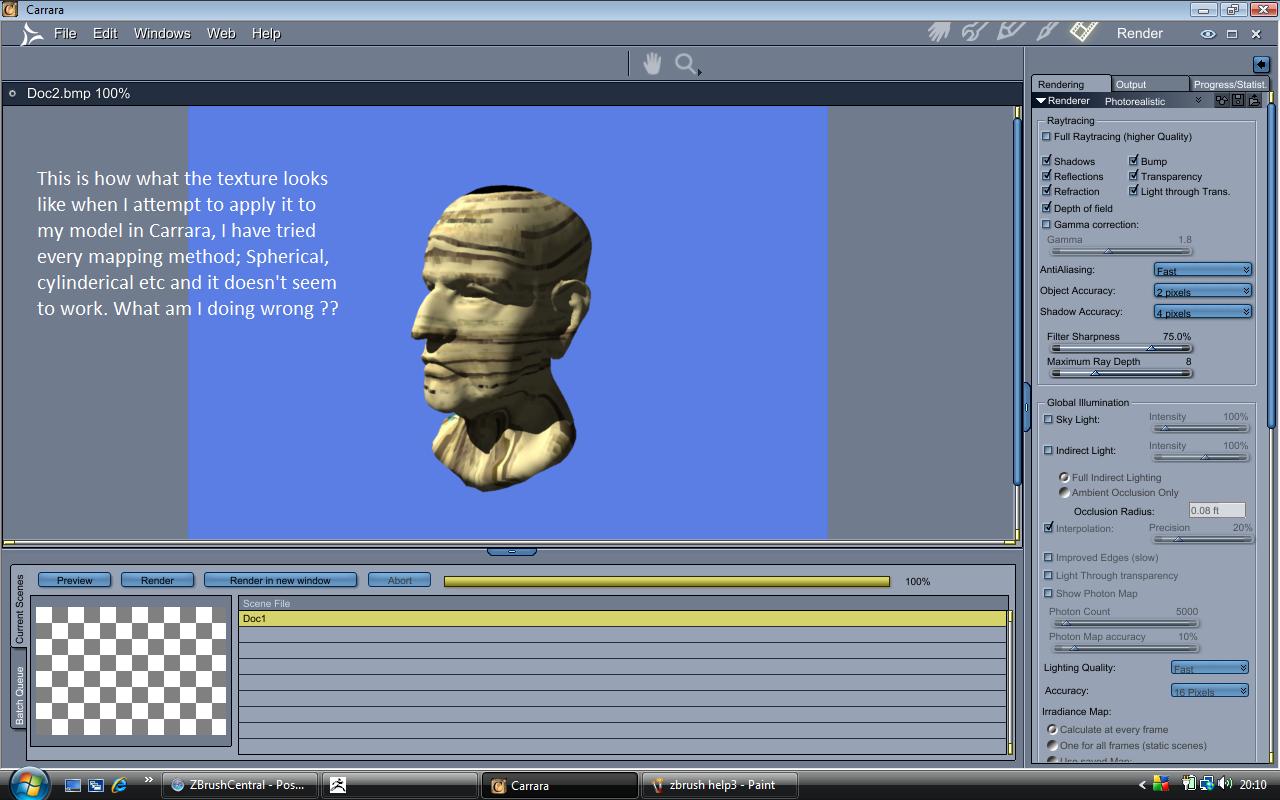Screen dimensions: 1280x800
Task: Toggle Light through Trans. checkbox
Action: (1133, 191)
